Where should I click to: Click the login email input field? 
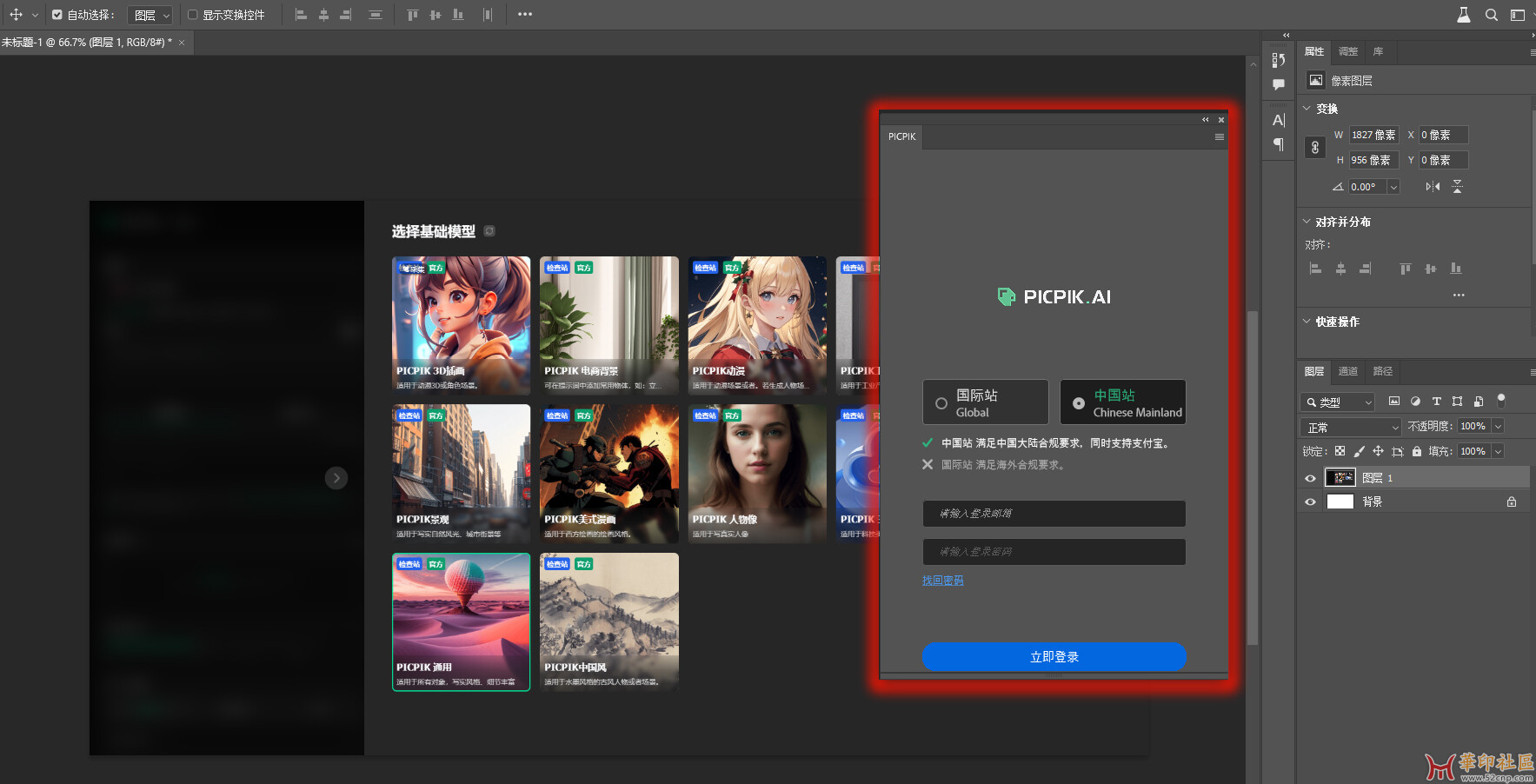tap(1054, 514)
